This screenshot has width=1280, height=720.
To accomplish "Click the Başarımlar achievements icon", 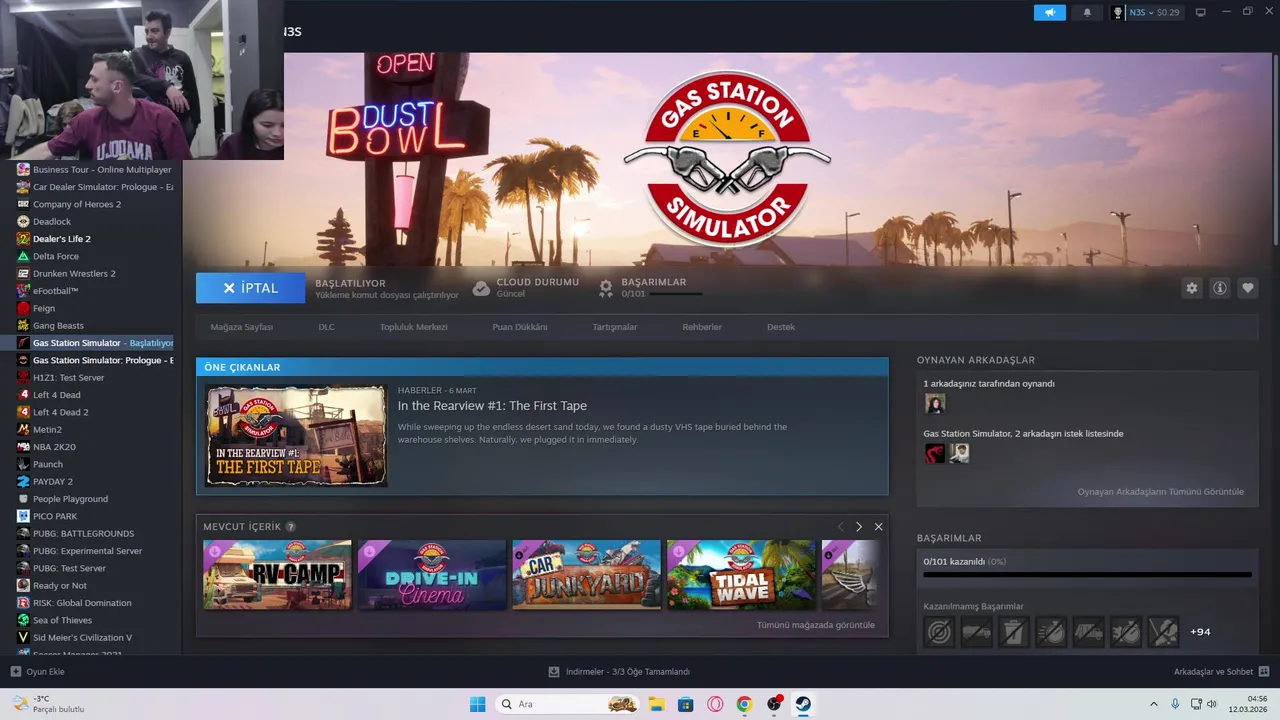I will (x=606, y=288).
